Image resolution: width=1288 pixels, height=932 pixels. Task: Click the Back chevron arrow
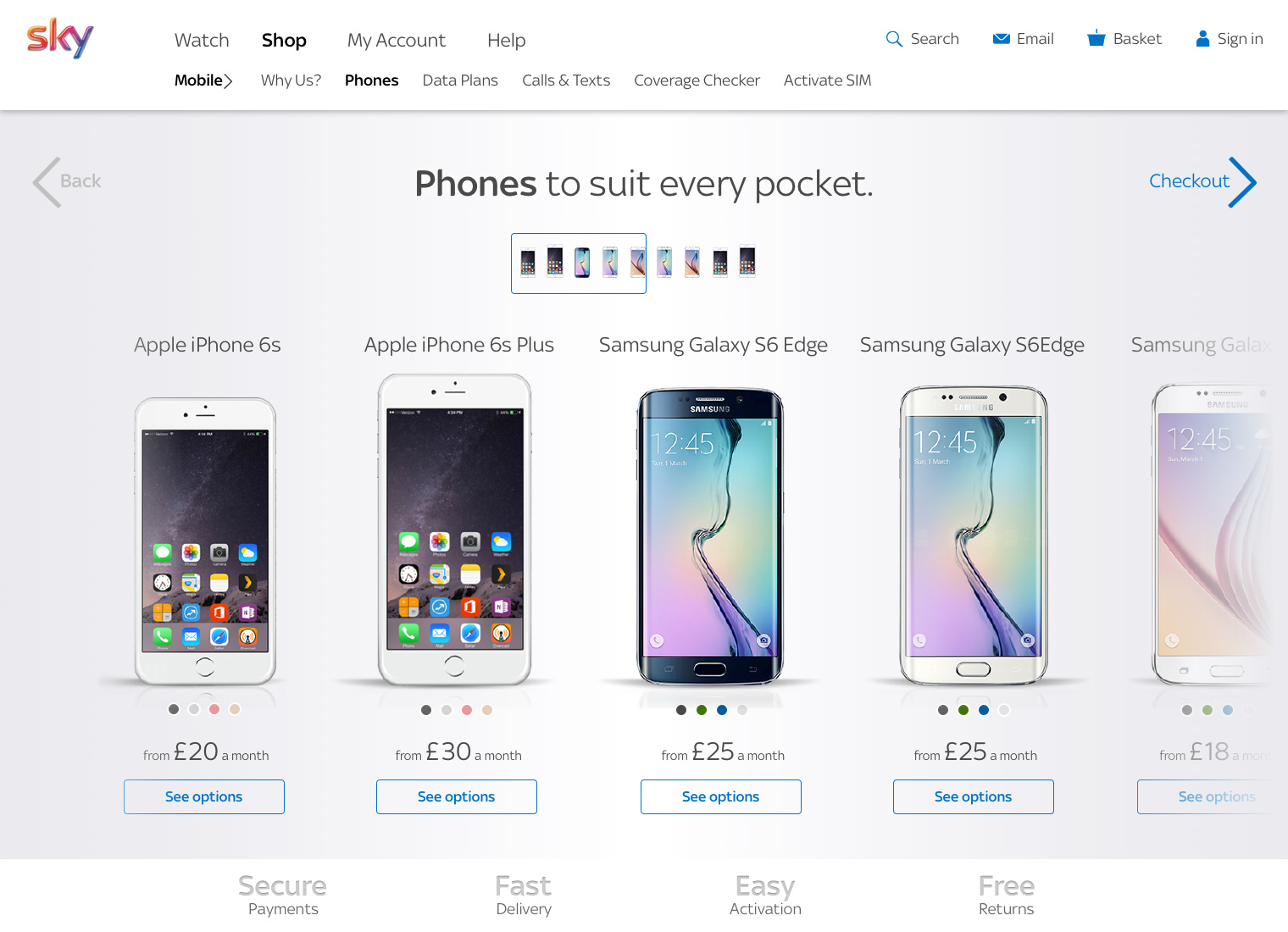coord(47,182)
